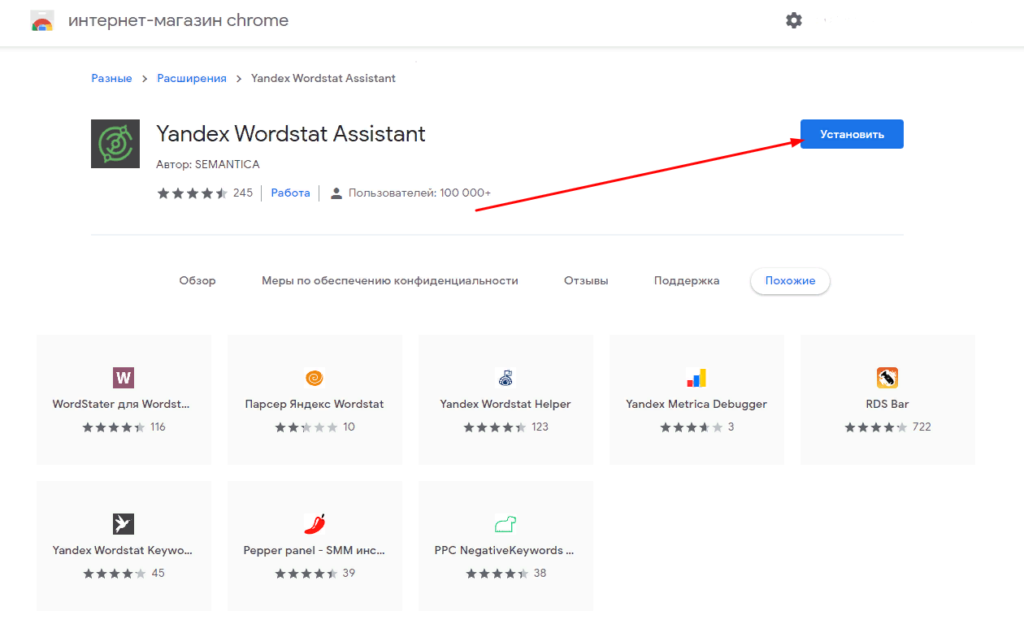Click the Yandex Wordstat Helper icon

[505, 377]
